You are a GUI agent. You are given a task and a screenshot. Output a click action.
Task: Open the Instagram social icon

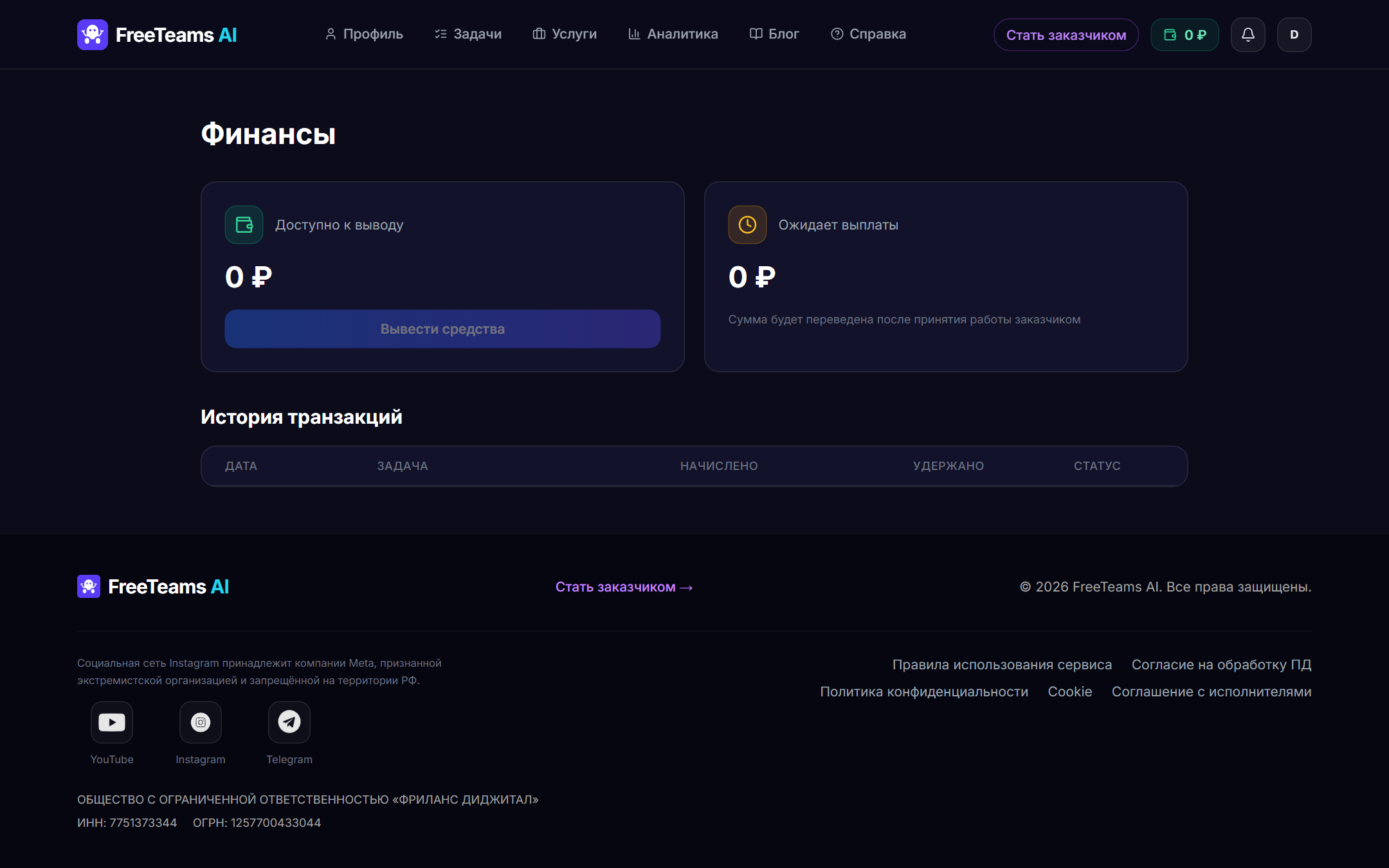pyautogui.click(x=201, y=723)
